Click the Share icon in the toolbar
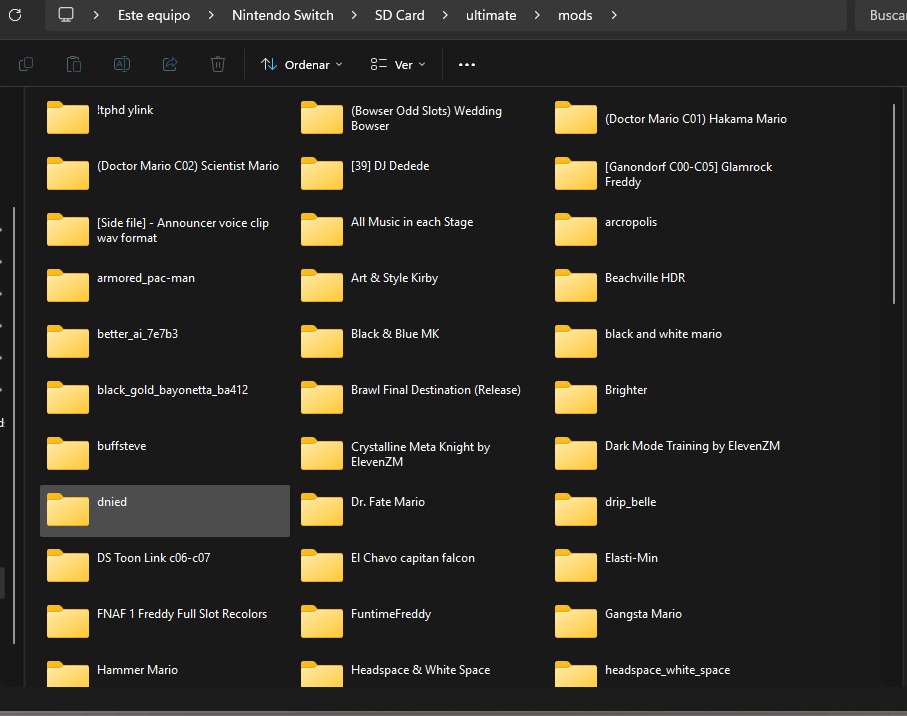This screenshot has width=907, height=716. click(170, 64)
